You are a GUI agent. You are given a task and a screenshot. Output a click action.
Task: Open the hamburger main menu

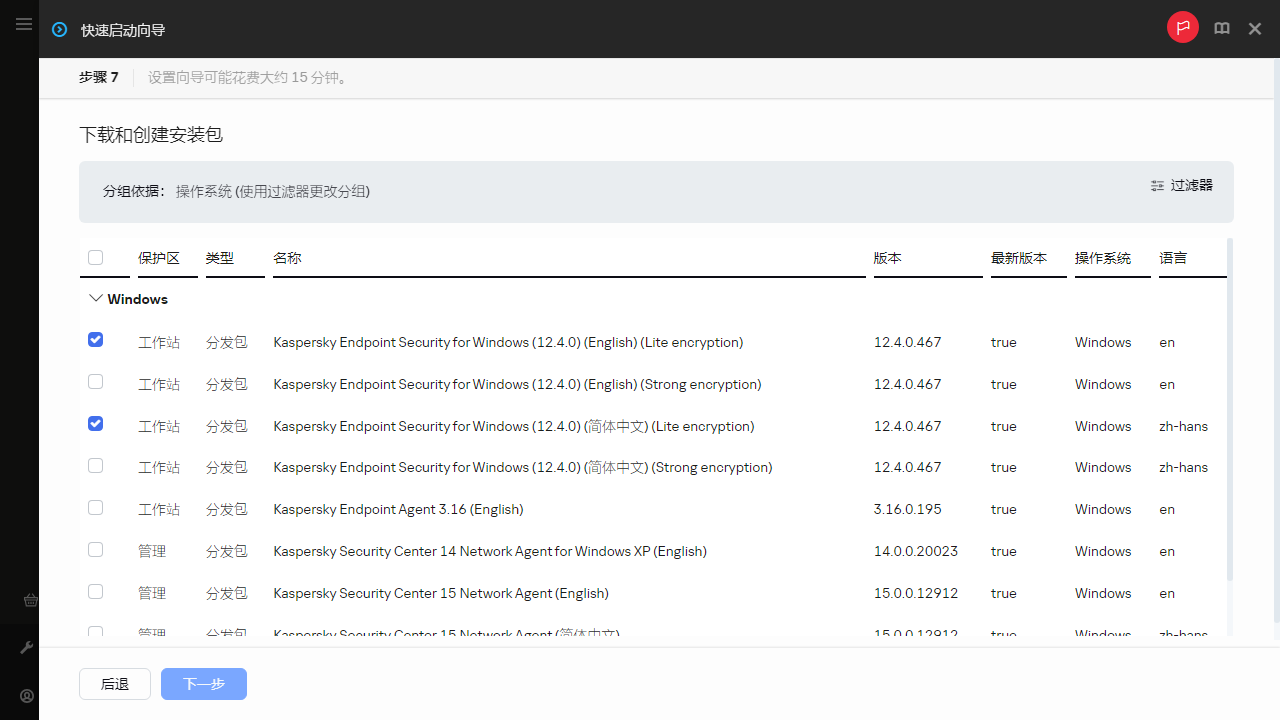tap(24, 24)
